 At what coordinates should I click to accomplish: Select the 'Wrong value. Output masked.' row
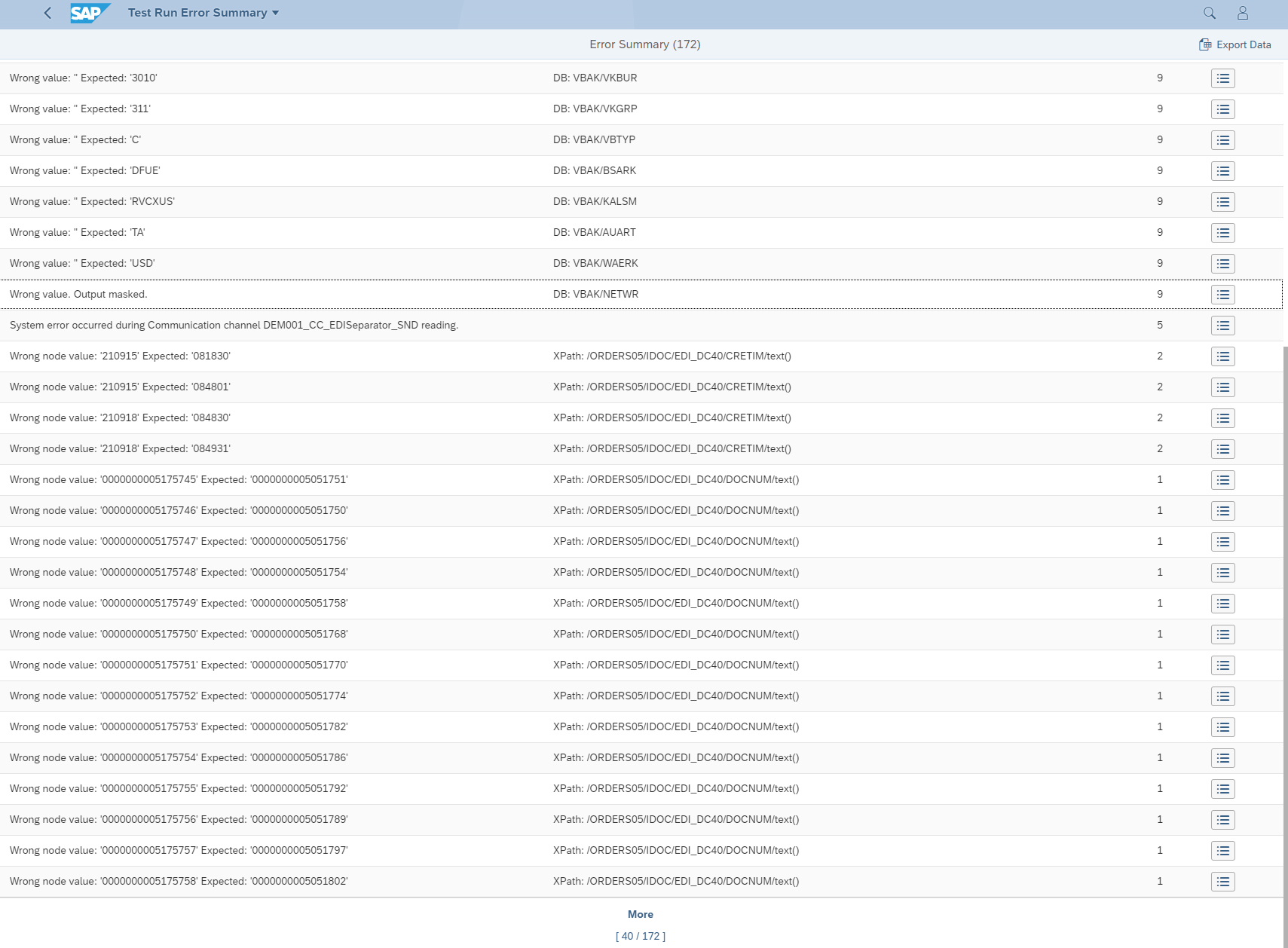click(x=78, y=294)
